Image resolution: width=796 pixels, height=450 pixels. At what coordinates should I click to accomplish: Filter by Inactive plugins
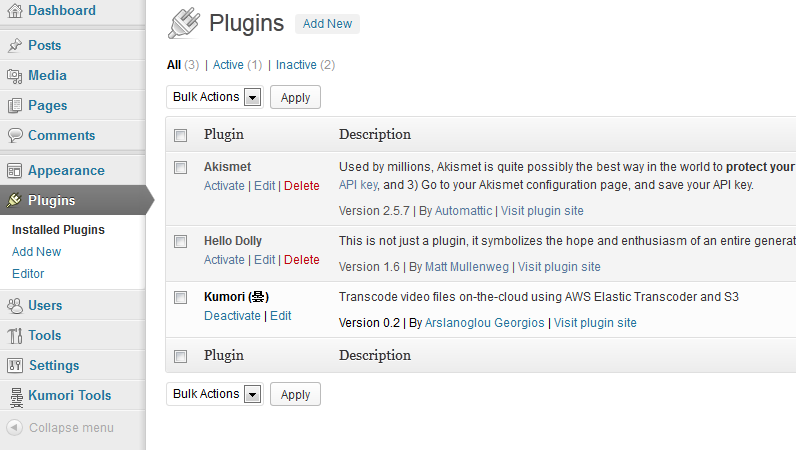click(x=296, y=65)
